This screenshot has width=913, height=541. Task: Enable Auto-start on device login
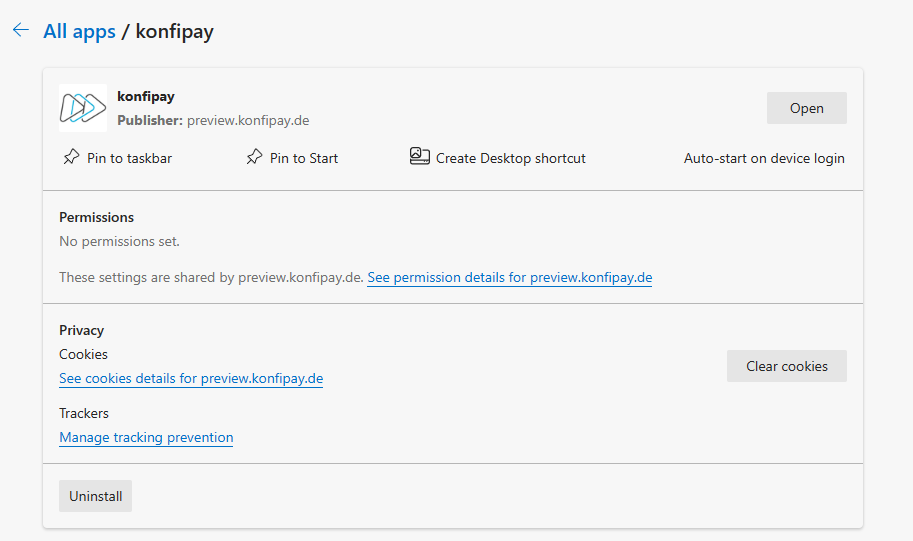click(764, 158)
